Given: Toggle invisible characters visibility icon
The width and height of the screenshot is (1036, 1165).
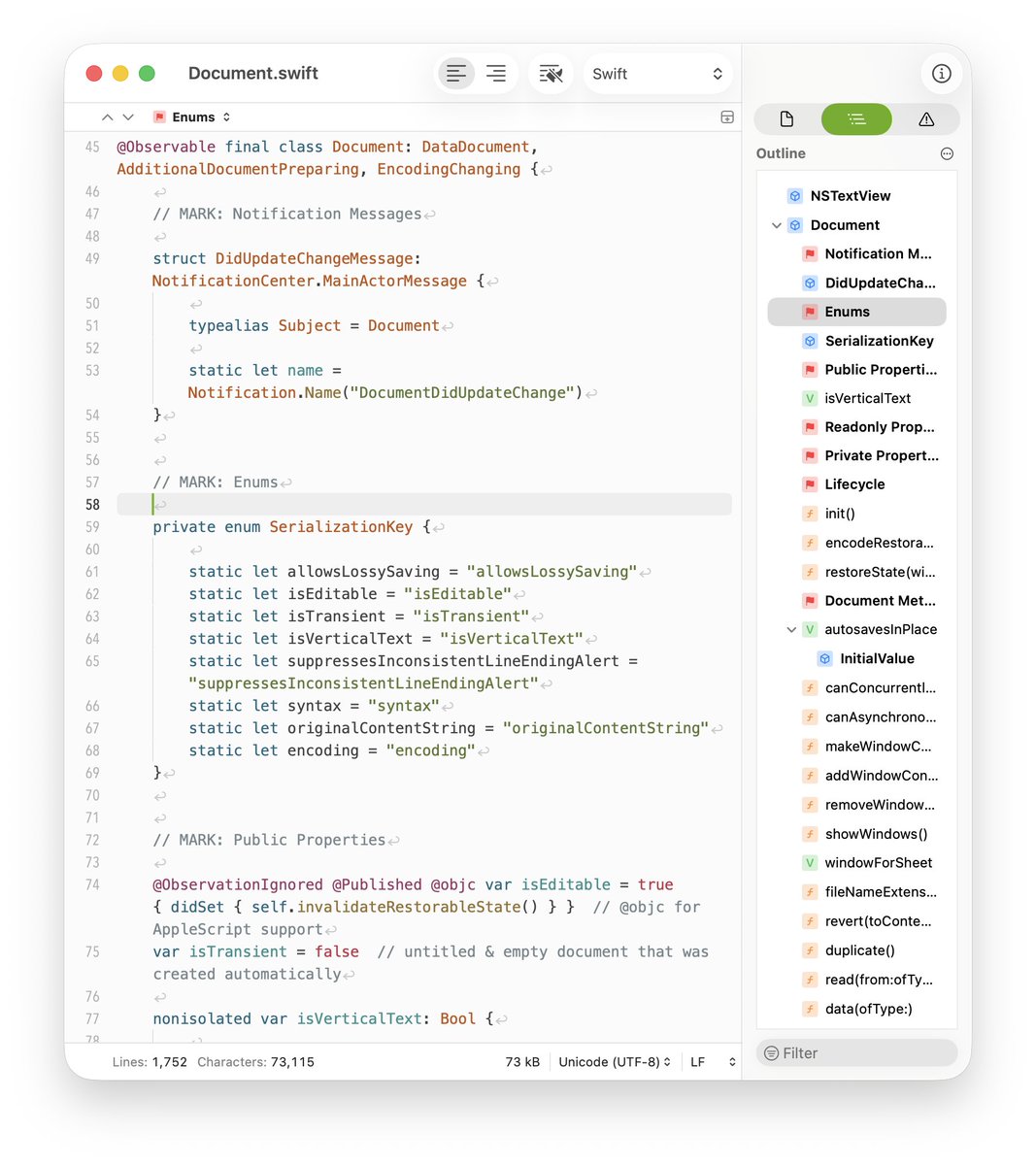Looking at the screenshot, I should pos(551,74).
